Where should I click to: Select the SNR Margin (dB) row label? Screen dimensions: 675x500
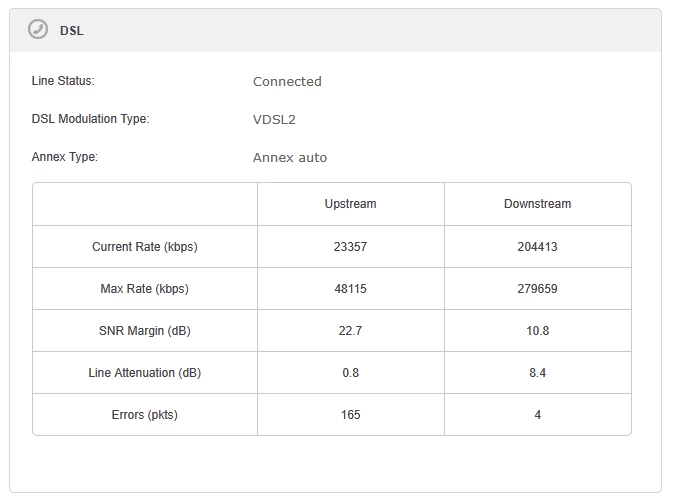pos(145,331)
